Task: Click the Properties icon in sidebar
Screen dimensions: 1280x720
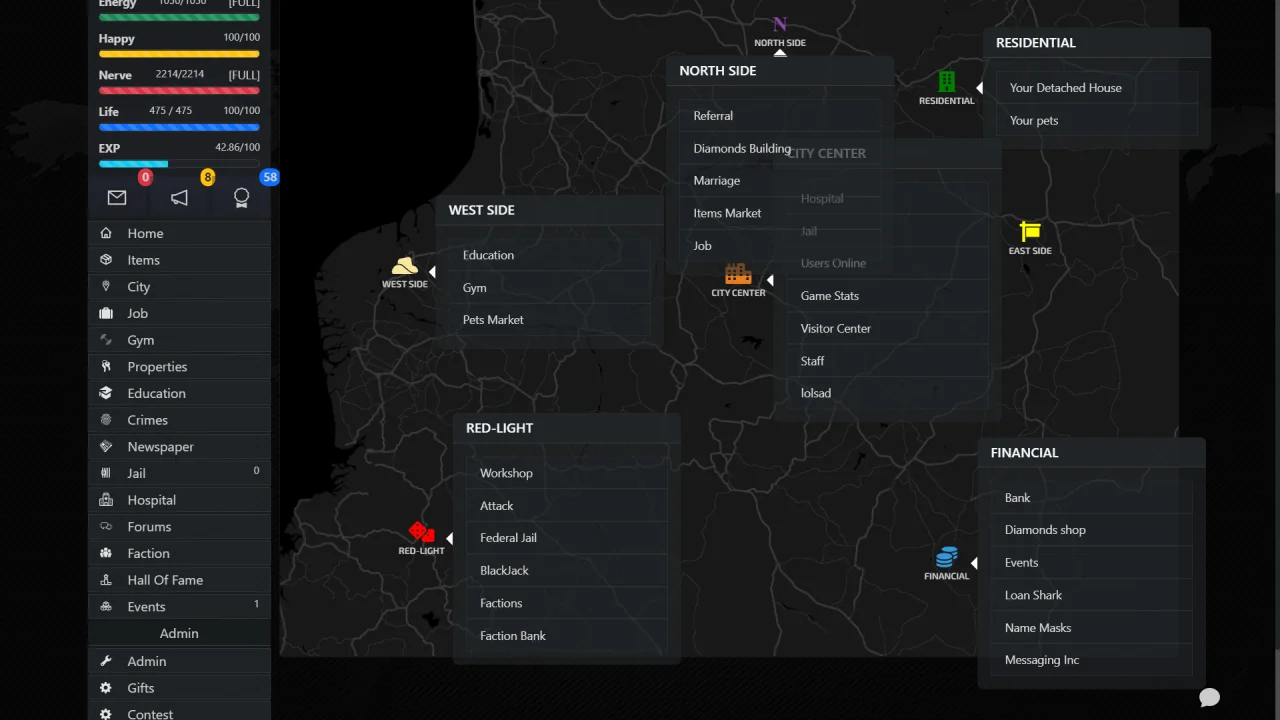Action: tap(106, 366)
